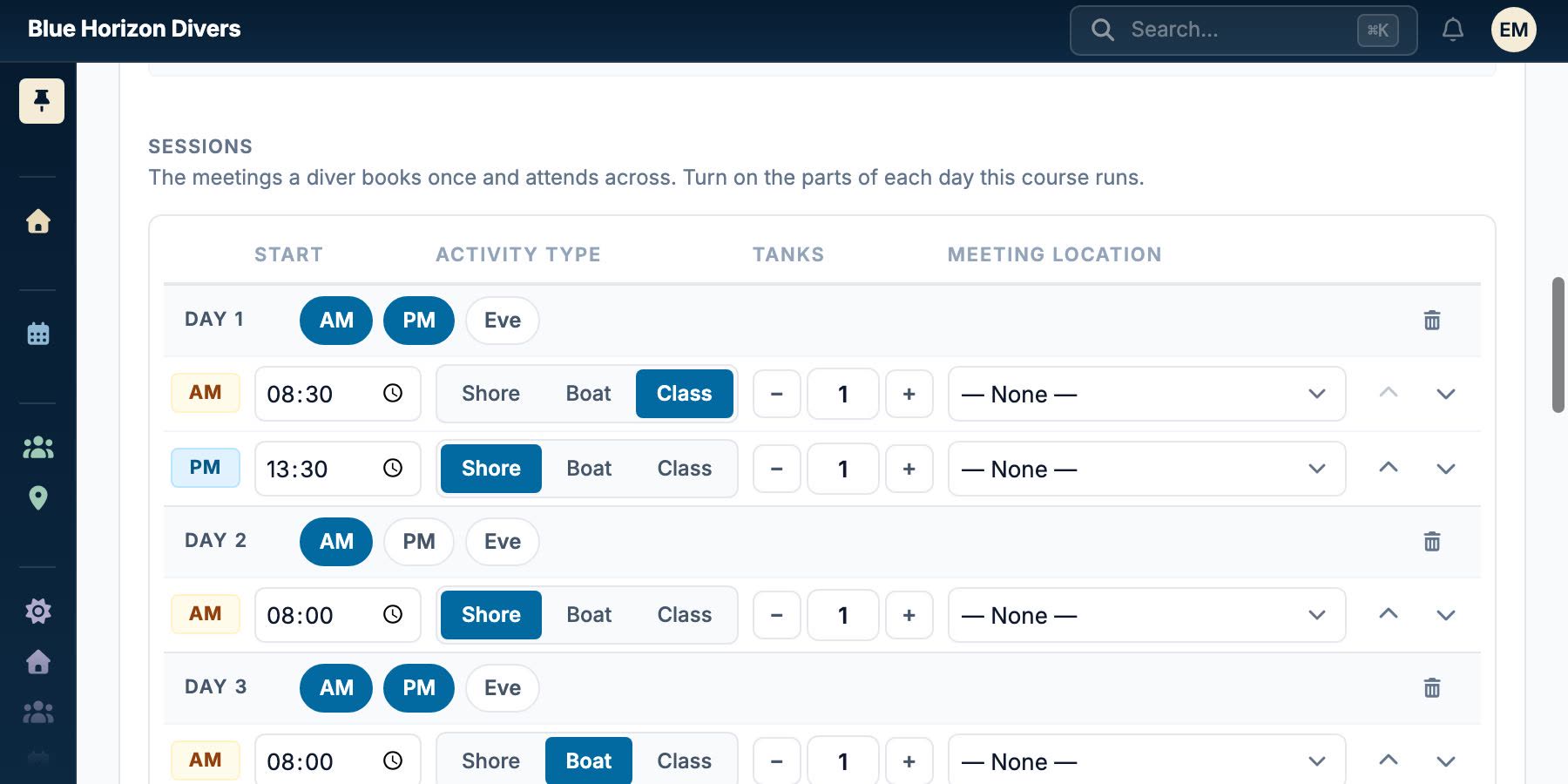This screenshot has width=1568, height=784.
Task: Open the EM user avatar
Action: (1514, 30)
